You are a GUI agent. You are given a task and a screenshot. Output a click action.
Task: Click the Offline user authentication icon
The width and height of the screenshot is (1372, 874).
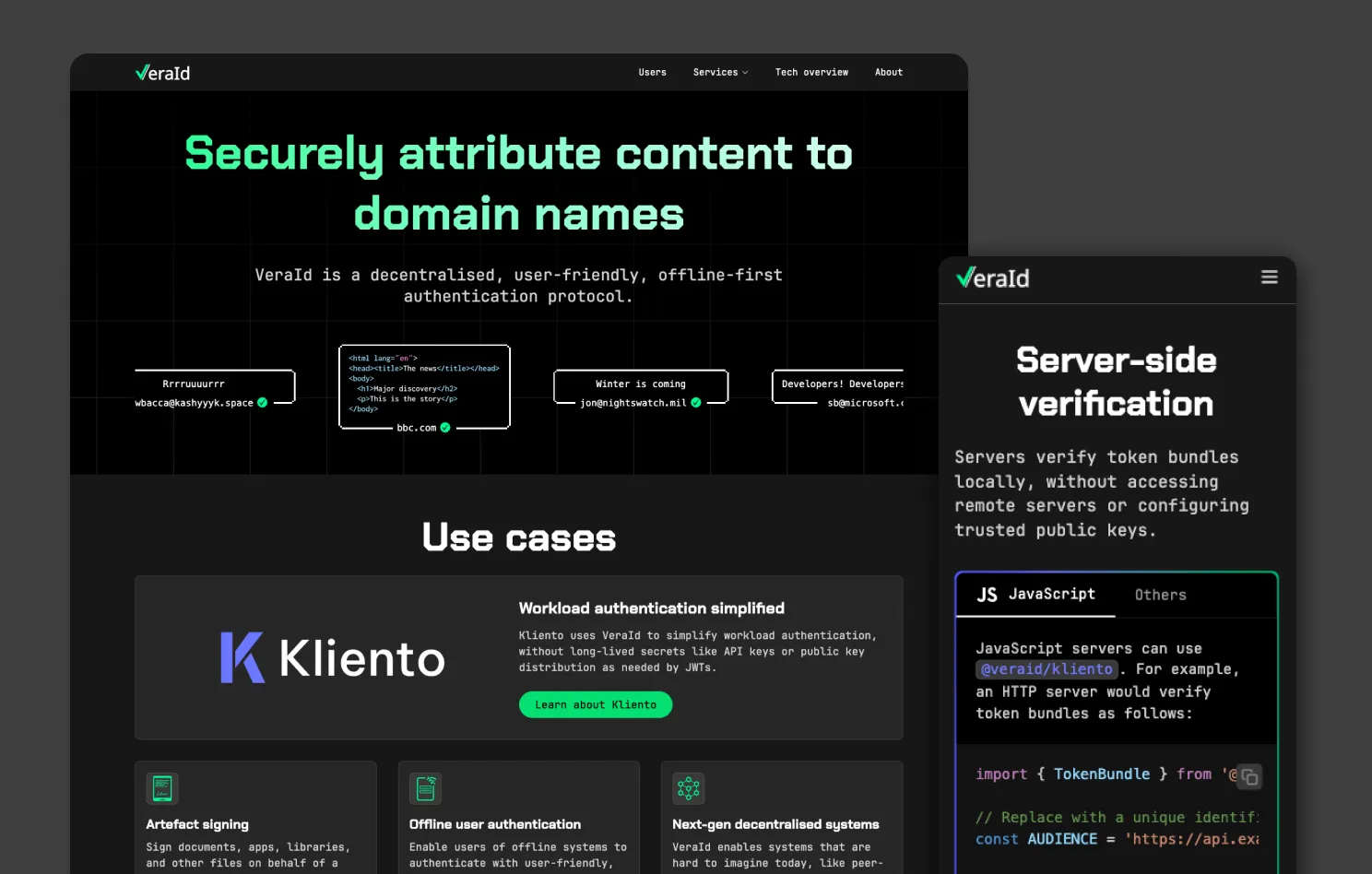point(425,788)
